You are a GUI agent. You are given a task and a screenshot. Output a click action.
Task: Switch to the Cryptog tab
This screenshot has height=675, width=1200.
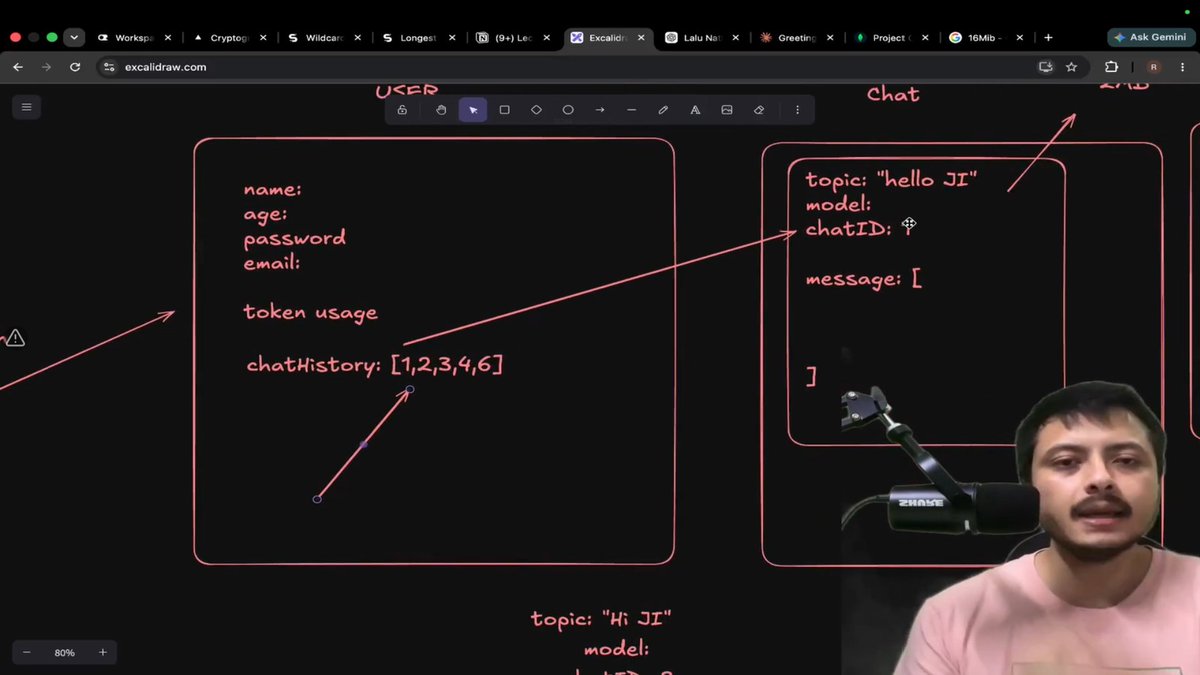[230, 37]
